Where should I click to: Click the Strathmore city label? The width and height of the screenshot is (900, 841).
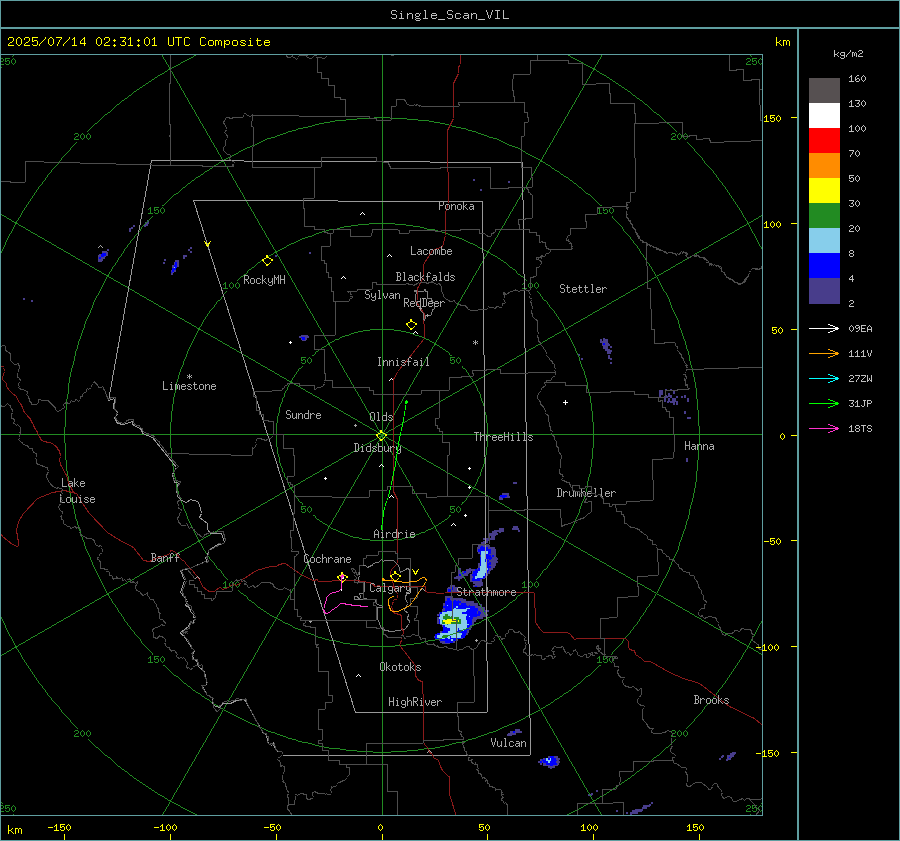pyautogui.click(x=486, y=592)
